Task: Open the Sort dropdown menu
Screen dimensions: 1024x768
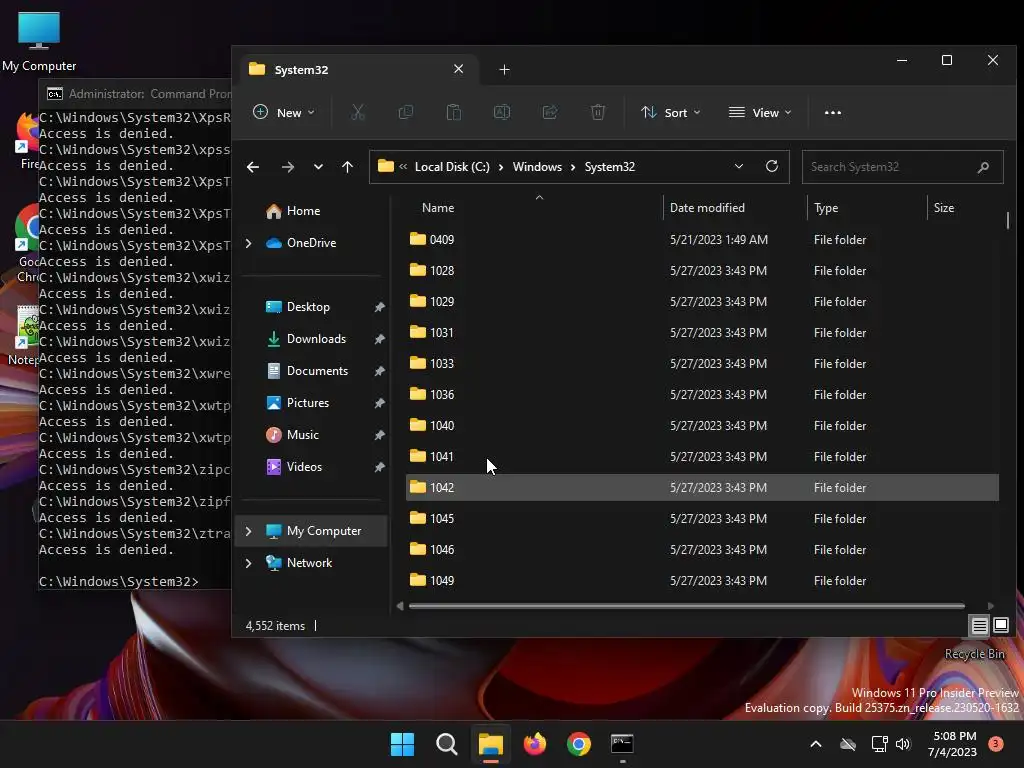Action: (x=670, y=112)
